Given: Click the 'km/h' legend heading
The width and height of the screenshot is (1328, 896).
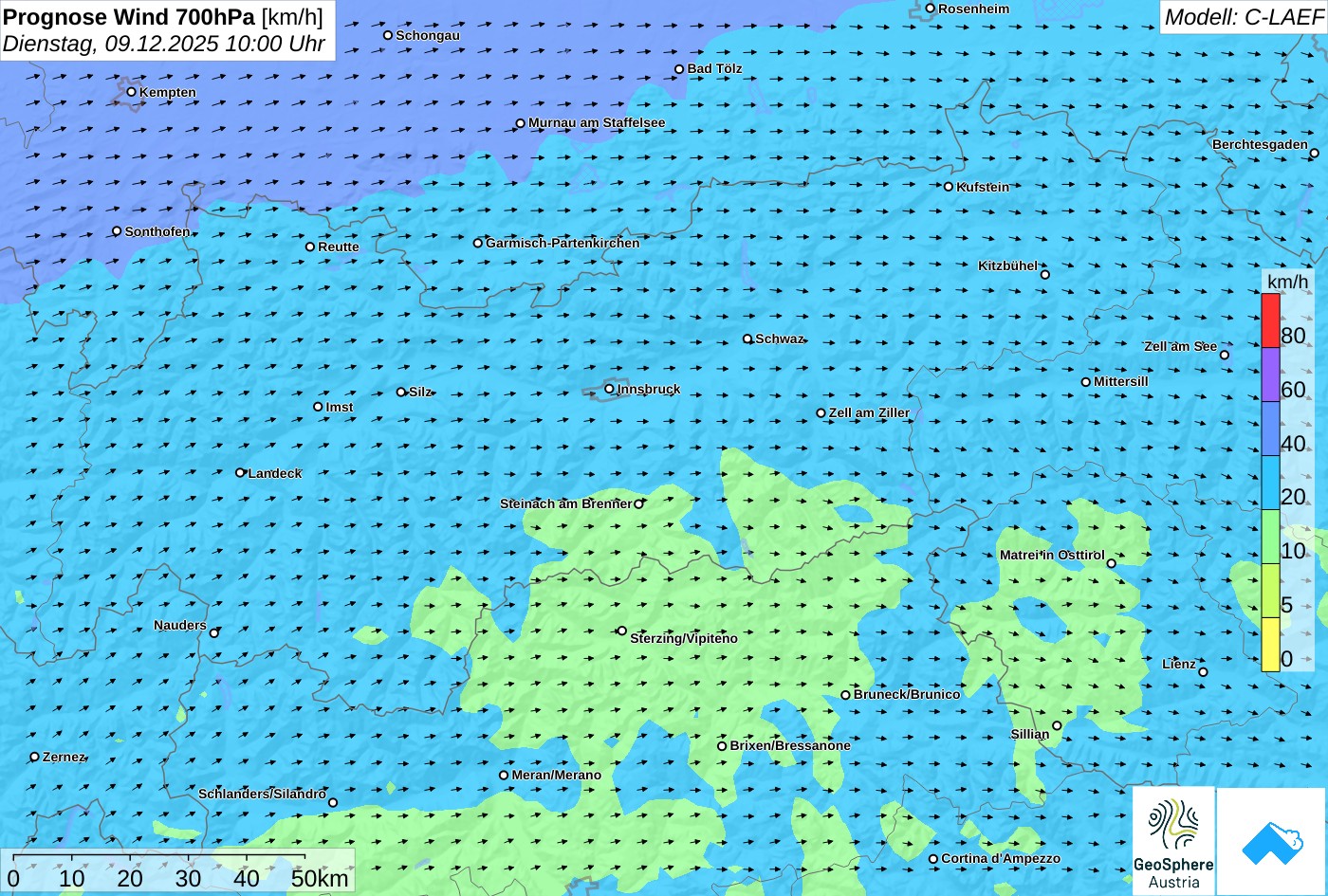Looking at the screenshot, I should [x=1287, y=282].
